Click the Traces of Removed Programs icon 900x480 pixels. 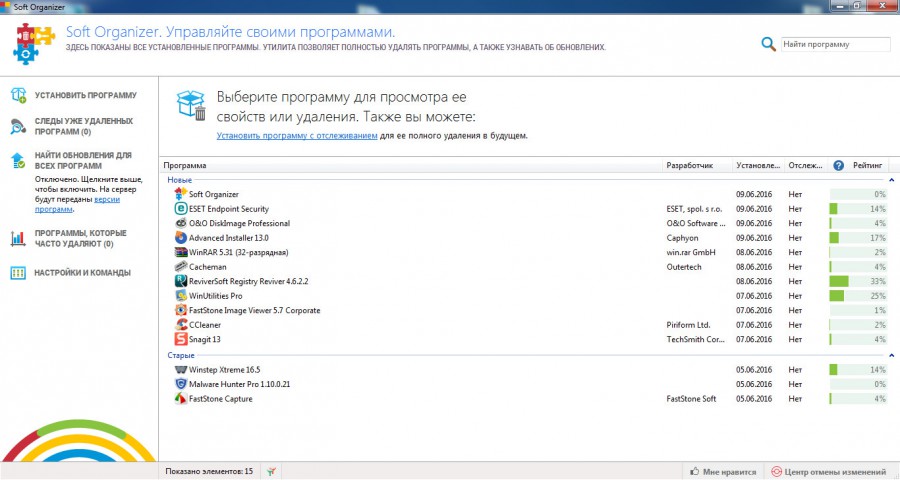(x=18, y=126)
